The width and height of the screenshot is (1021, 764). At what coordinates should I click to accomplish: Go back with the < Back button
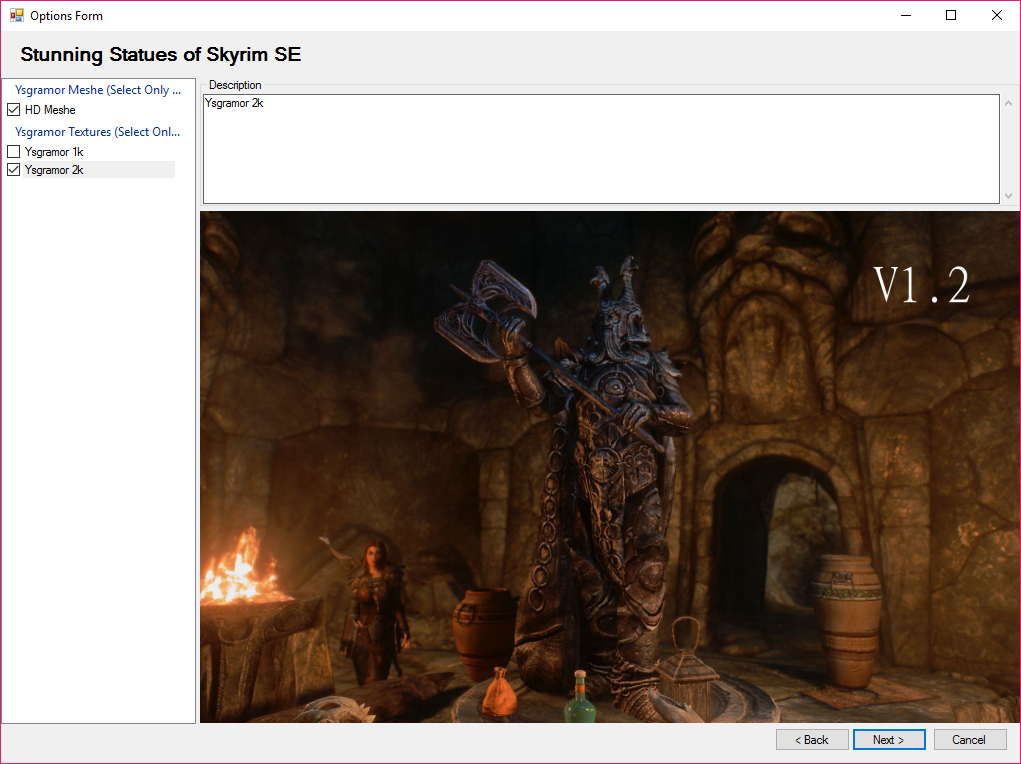(x=812, y=739)
